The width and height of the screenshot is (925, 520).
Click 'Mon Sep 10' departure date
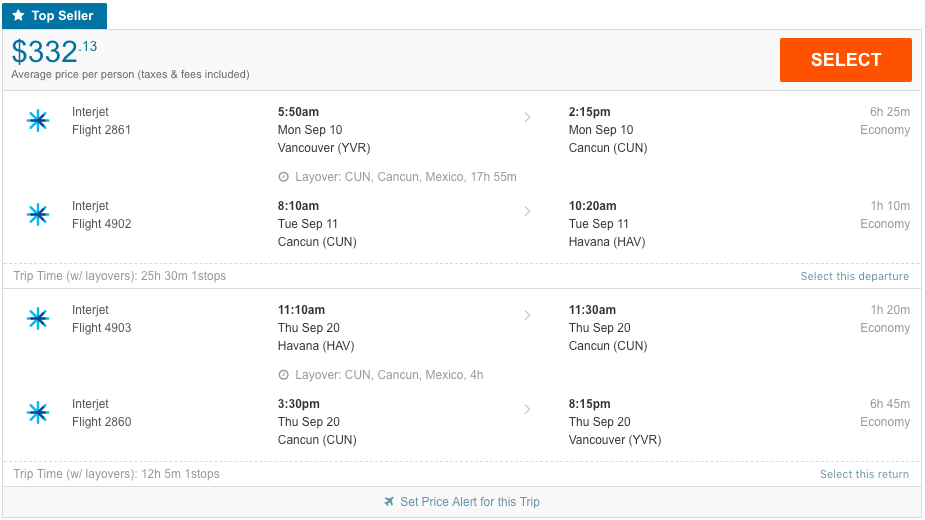(310, 130)
